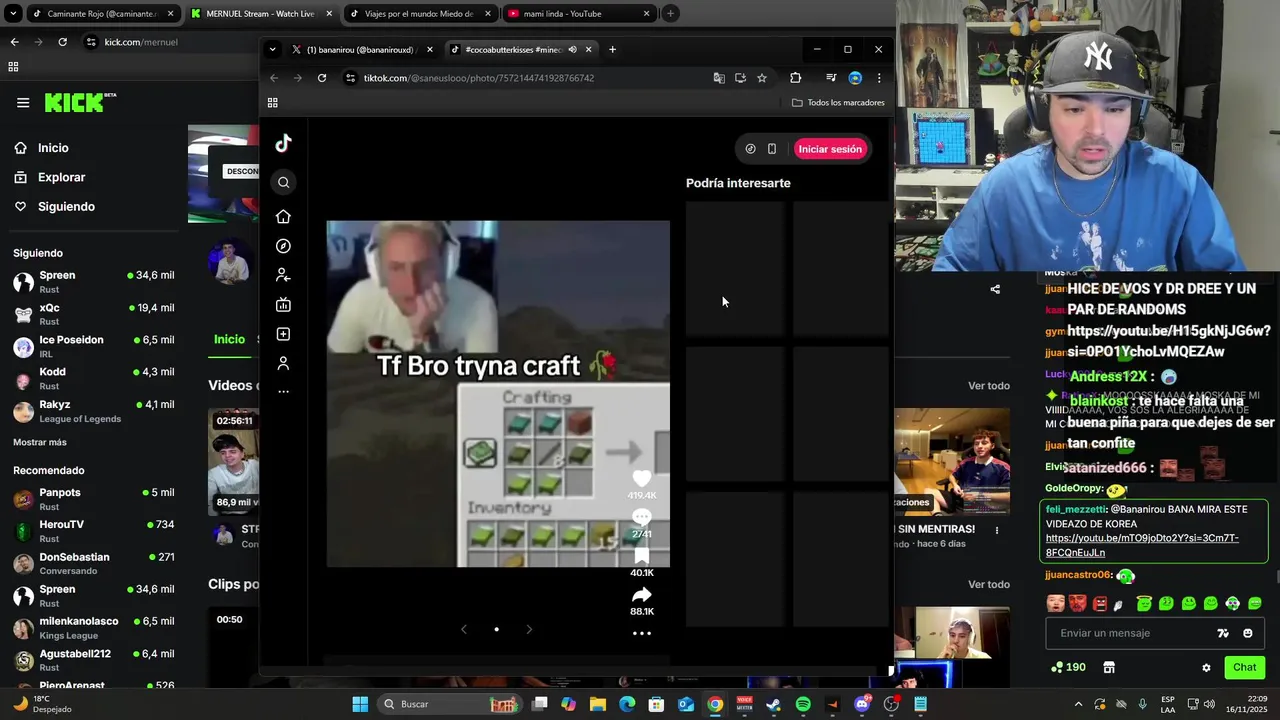Click the TikTok address bar URL
Screen dimensions: 1280x720
479,78
